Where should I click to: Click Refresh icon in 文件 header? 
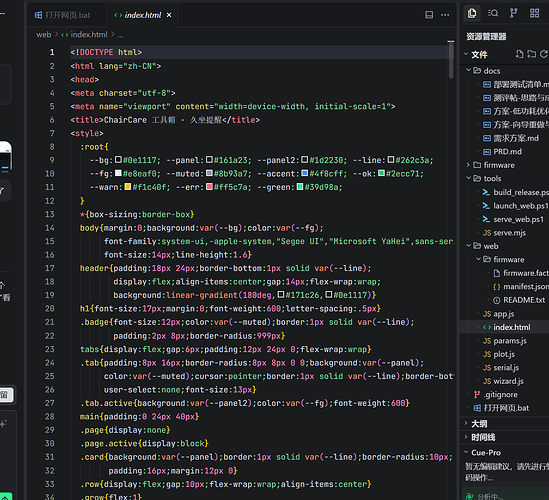click(x=543, y=54)
